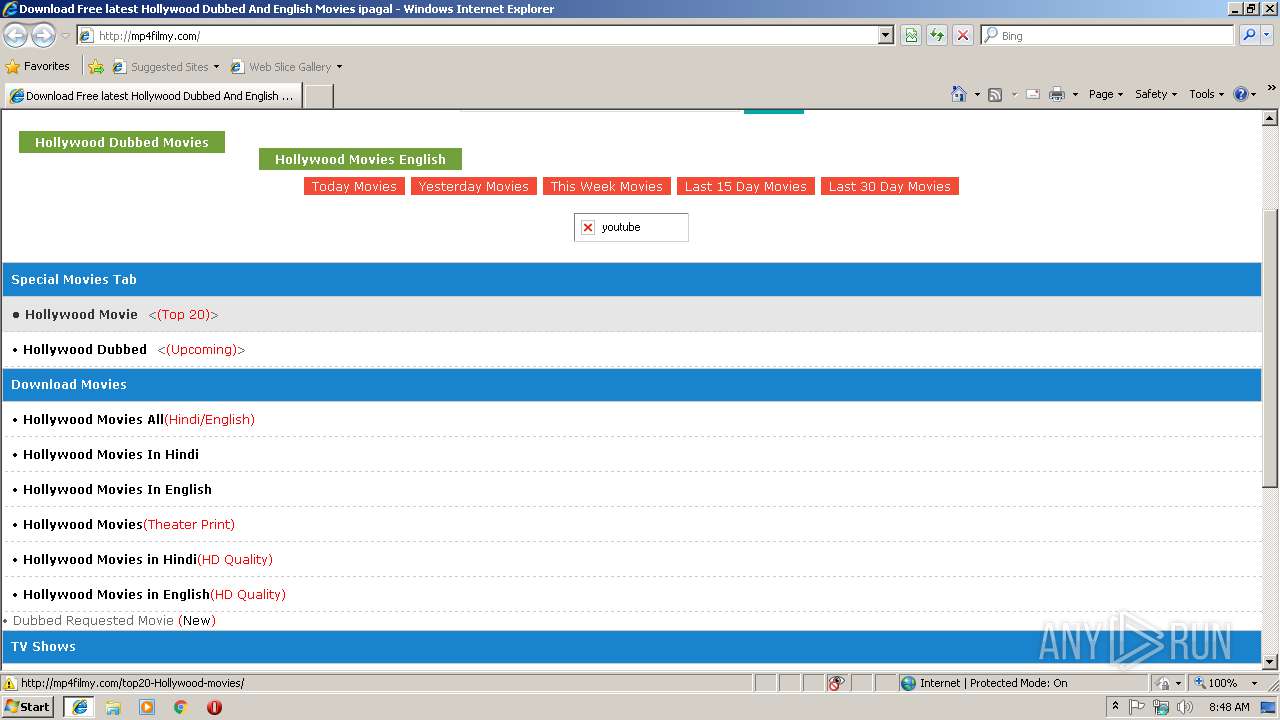
Task: Open the Print options dropdown arrow
Action: click(1075, 94)
